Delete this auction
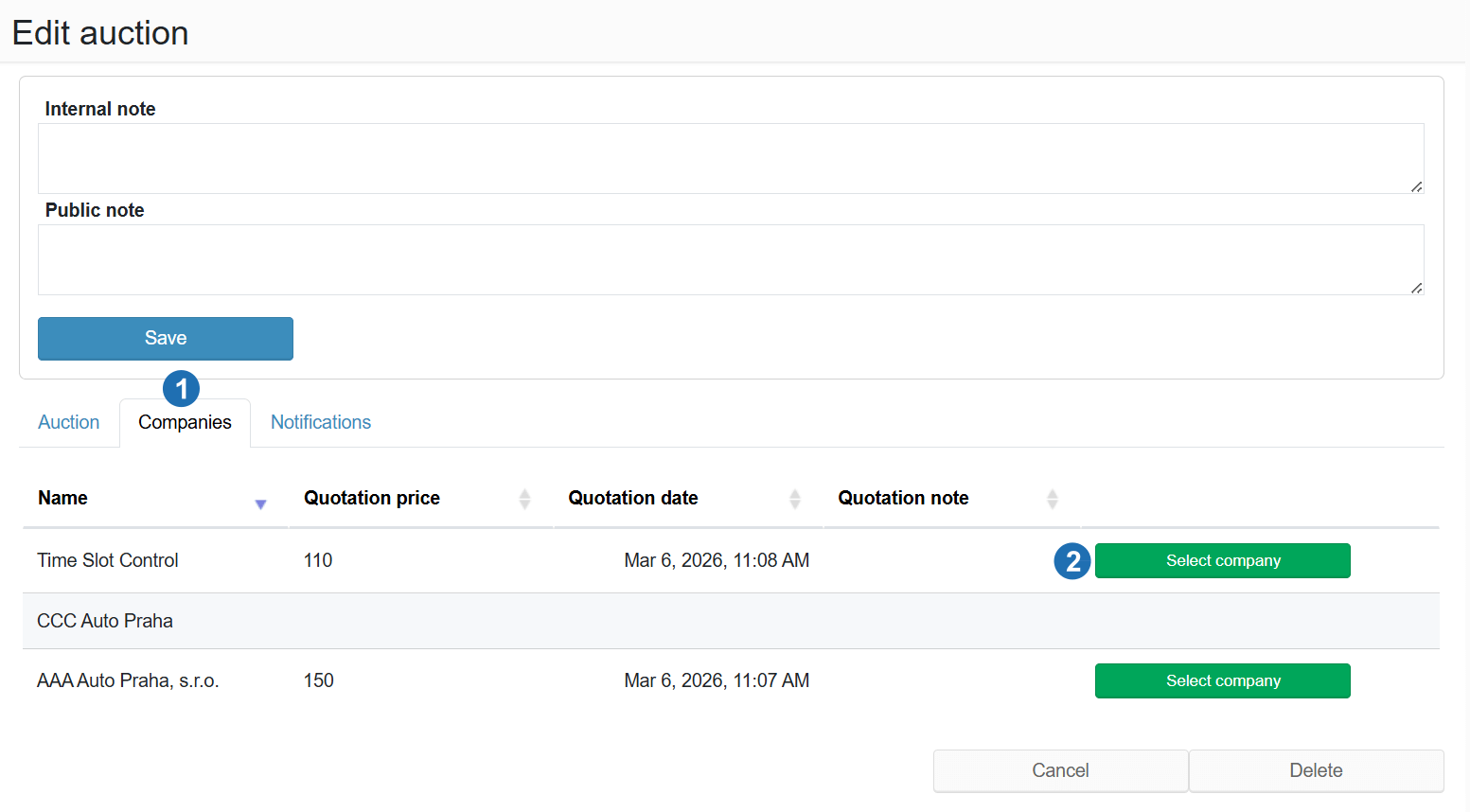This screenshot has height=812, width=1470. pos(1316,770)
